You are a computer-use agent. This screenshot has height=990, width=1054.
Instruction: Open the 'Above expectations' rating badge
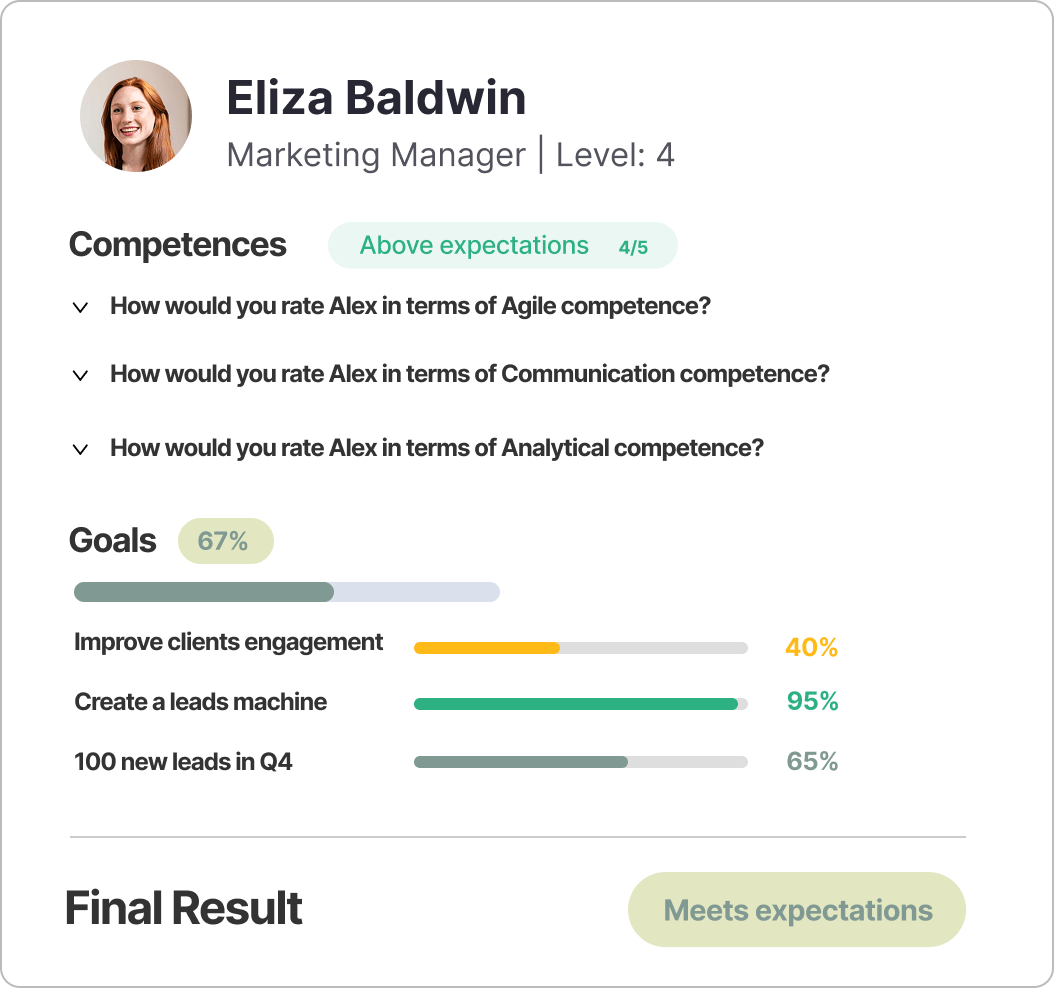[x=474, y=245]
